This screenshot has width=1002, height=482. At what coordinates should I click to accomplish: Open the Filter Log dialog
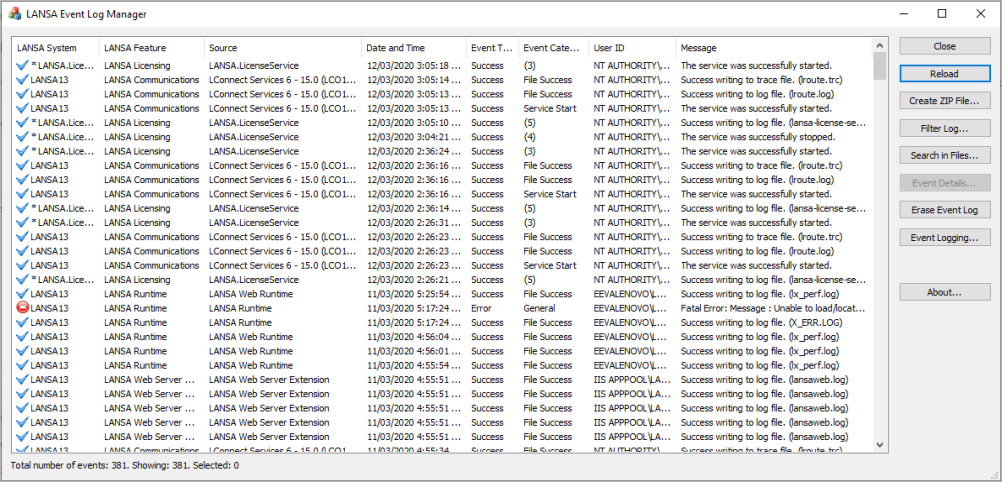(x=944, y=128)
